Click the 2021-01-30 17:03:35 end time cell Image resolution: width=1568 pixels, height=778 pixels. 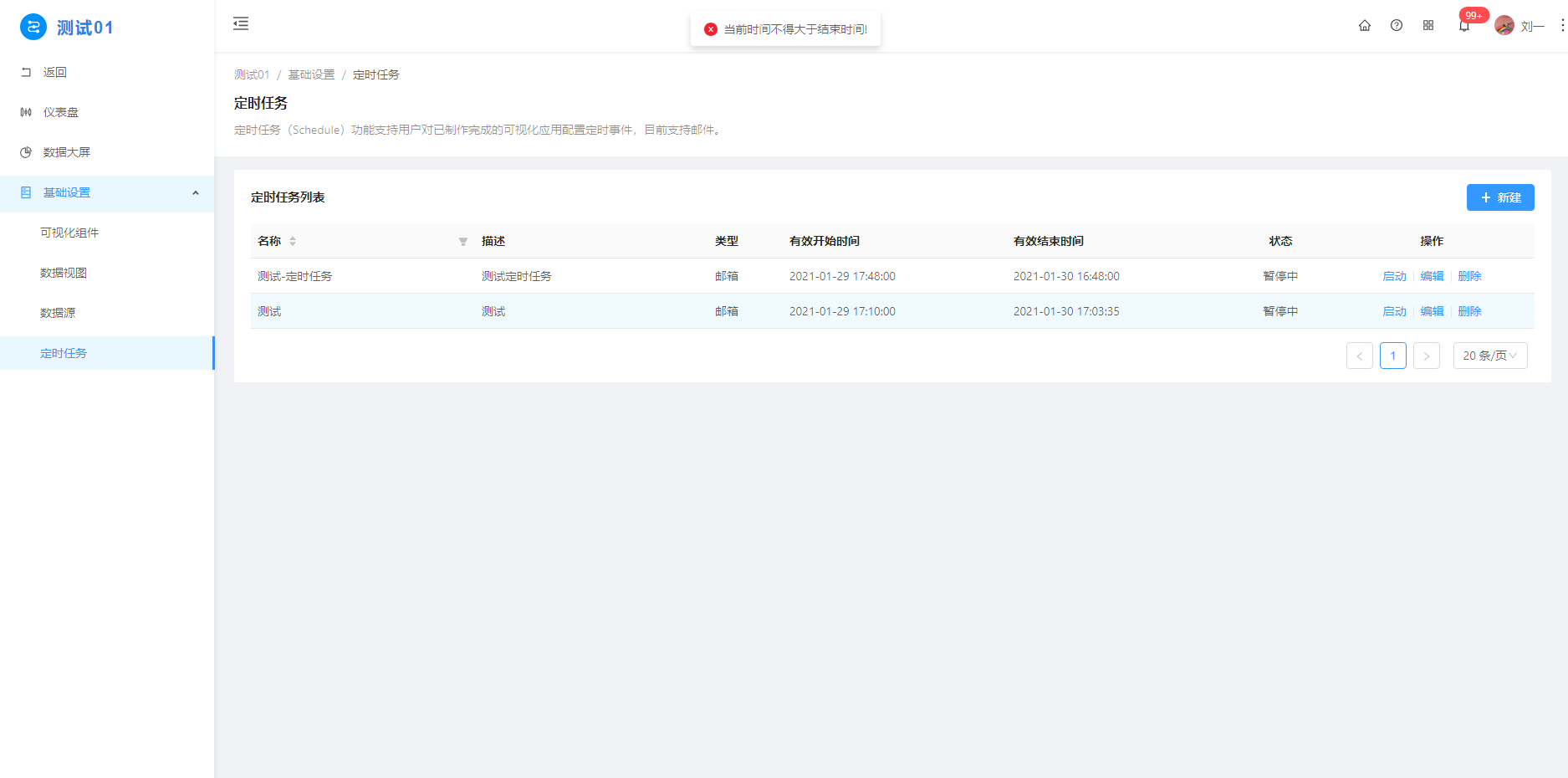click(x=1066, y=311)
